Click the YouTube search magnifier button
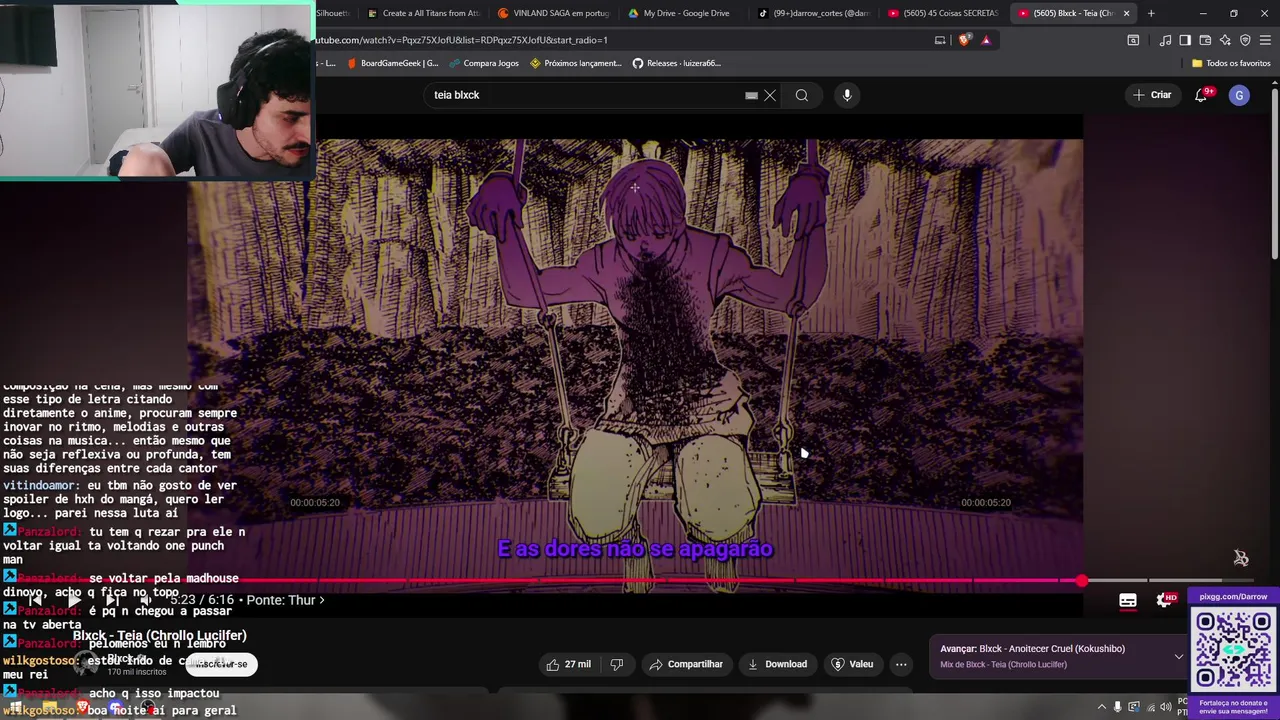This screenshot has height=720, width=1280. coord(802,95)
